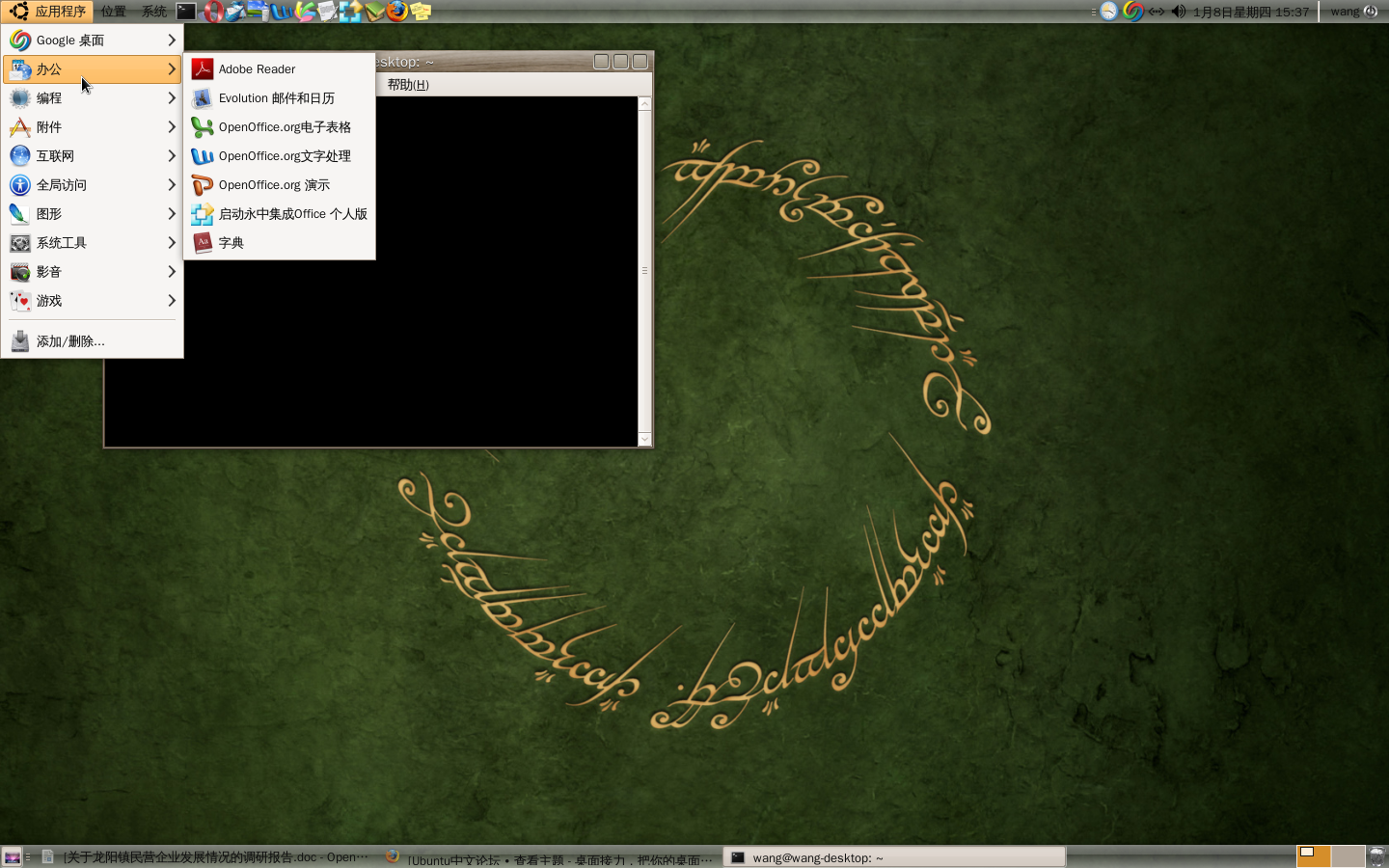Viewport: 1389px width, 868px height.
Task: Open the 系统 (System) menu
Action: point(153,12)
